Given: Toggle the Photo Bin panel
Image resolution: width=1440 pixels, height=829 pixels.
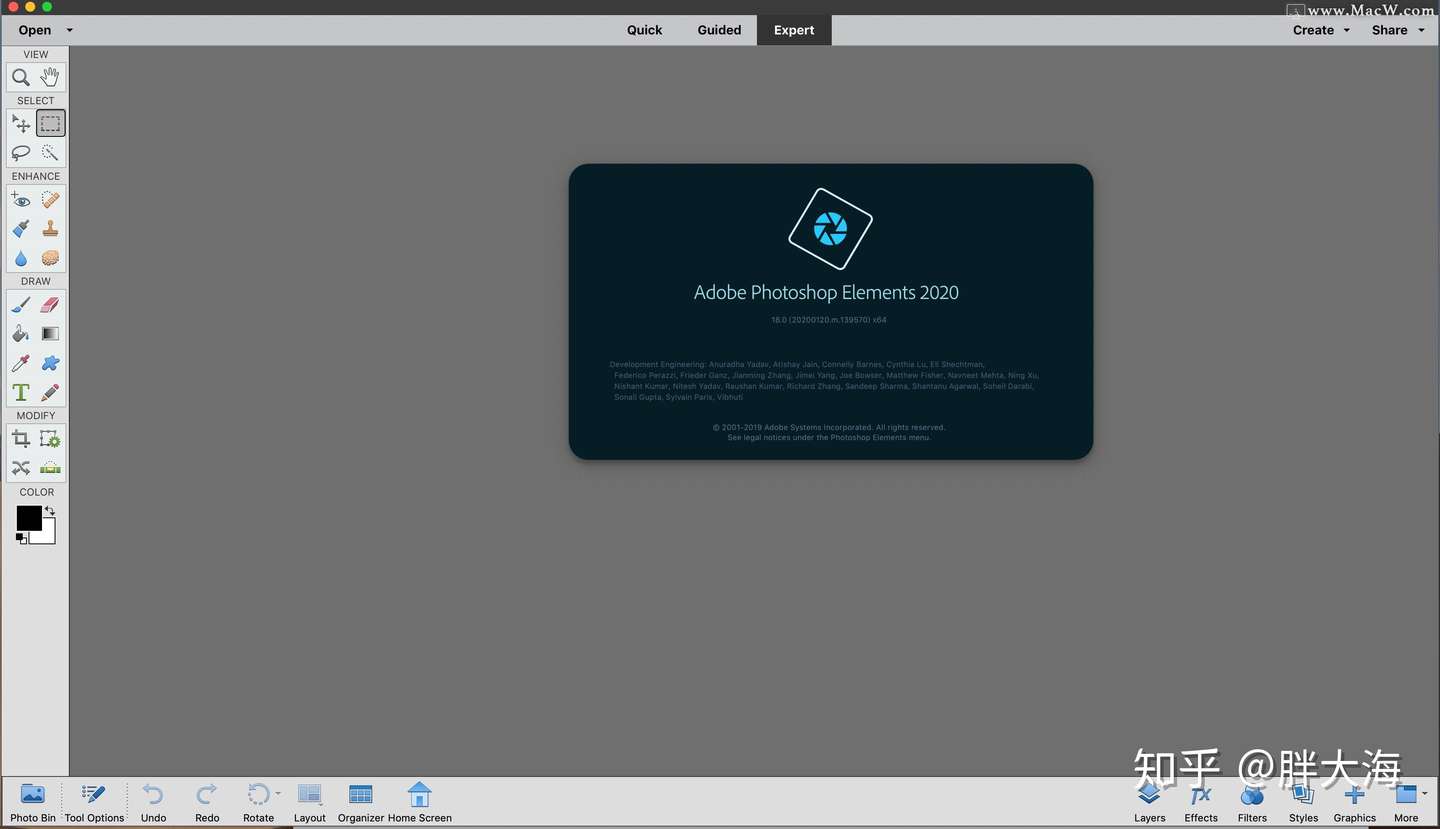Looking at the screenshot, I should pyautogui.click(x=33, y=803).
